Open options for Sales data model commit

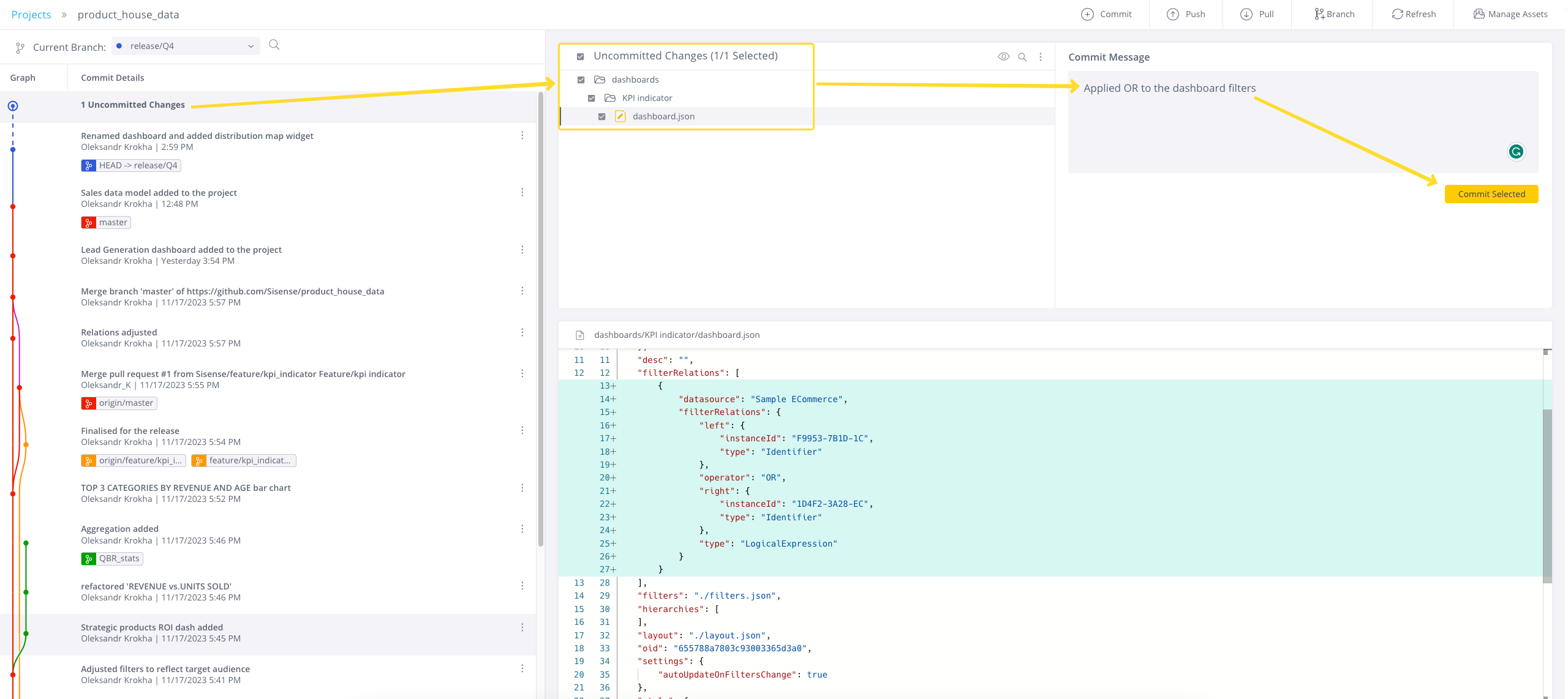(x=522, y=192)
